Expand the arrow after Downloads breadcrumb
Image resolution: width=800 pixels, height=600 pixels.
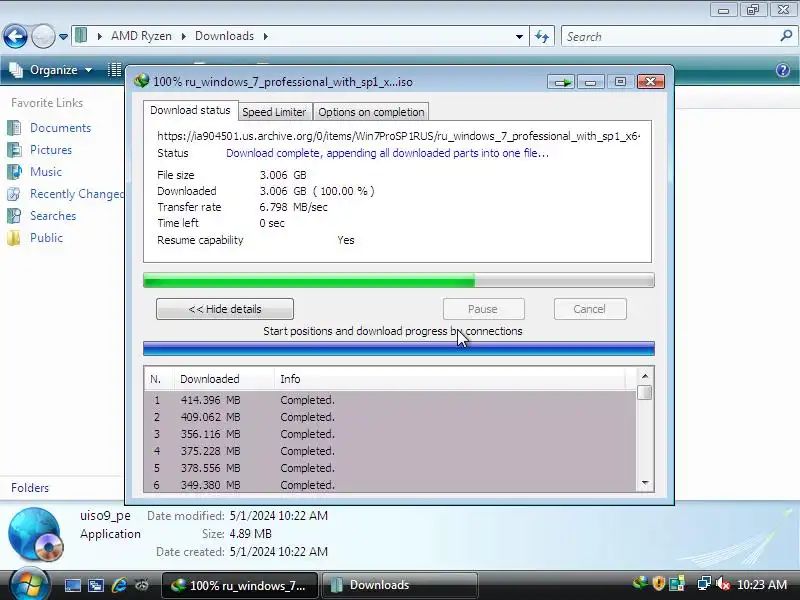266,36
